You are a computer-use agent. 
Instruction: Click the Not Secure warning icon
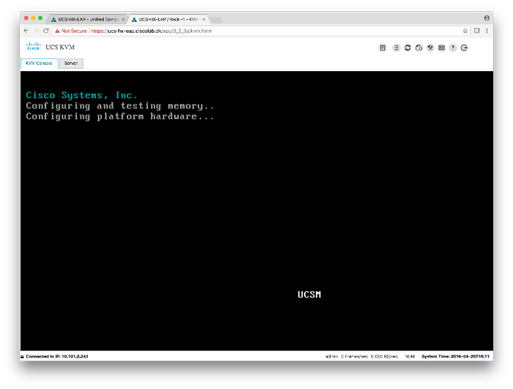point(57,31)
